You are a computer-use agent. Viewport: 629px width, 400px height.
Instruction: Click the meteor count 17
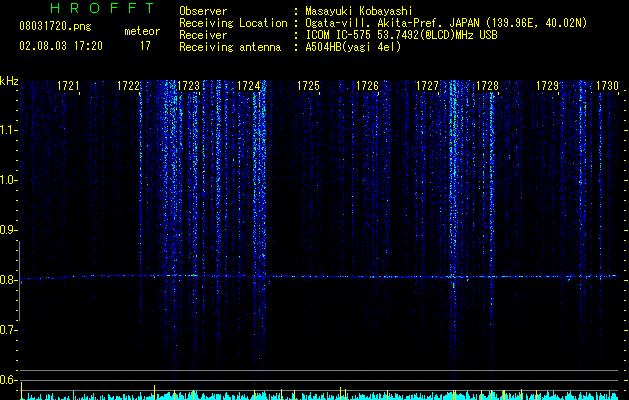point(145,46)
